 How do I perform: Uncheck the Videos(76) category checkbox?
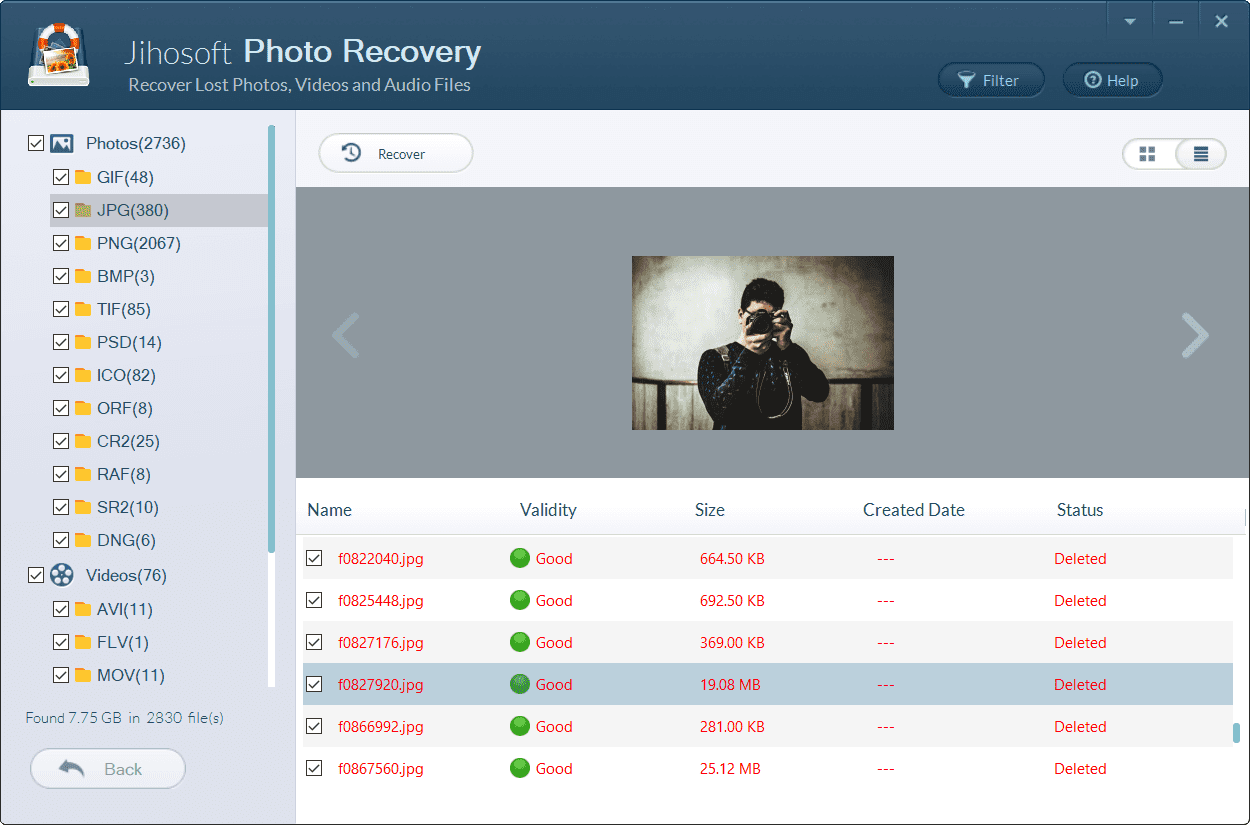(36, 575)
